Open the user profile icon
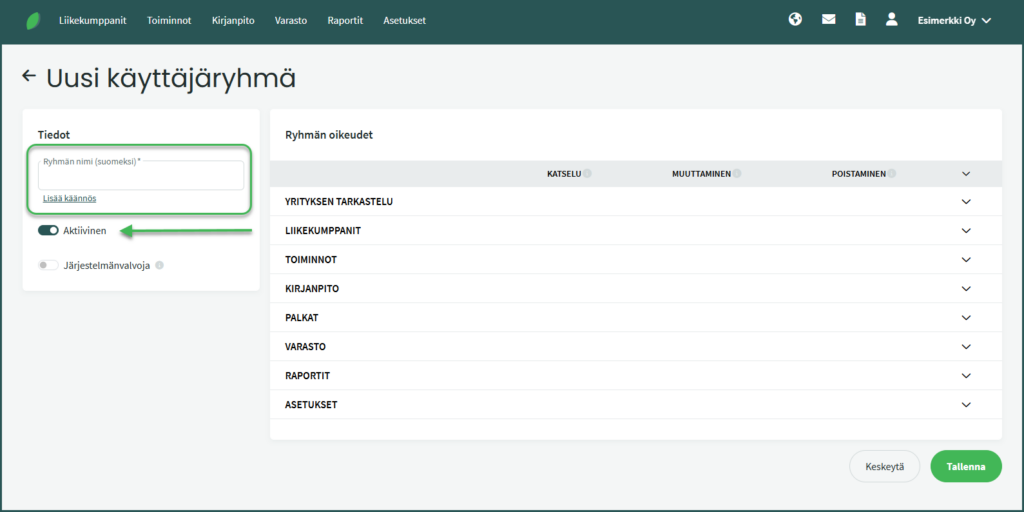Viewport: 1024px width, 512px height. coord(891,19)
